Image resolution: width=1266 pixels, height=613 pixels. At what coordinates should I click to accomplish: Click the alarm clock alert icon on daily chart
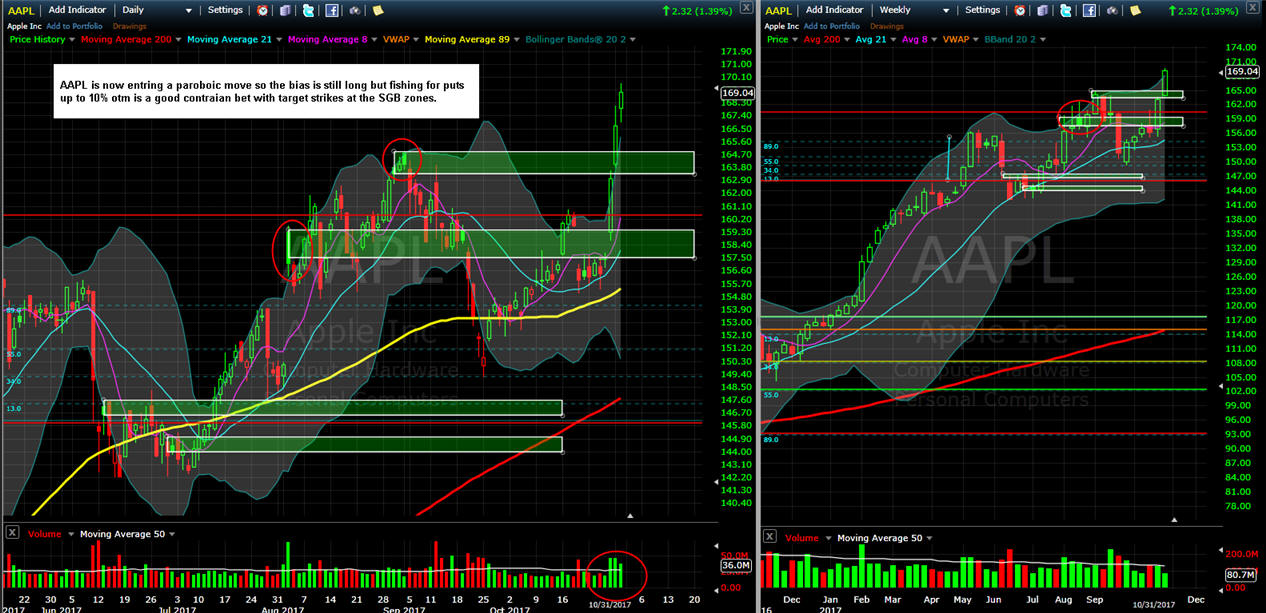pos(263,10)
